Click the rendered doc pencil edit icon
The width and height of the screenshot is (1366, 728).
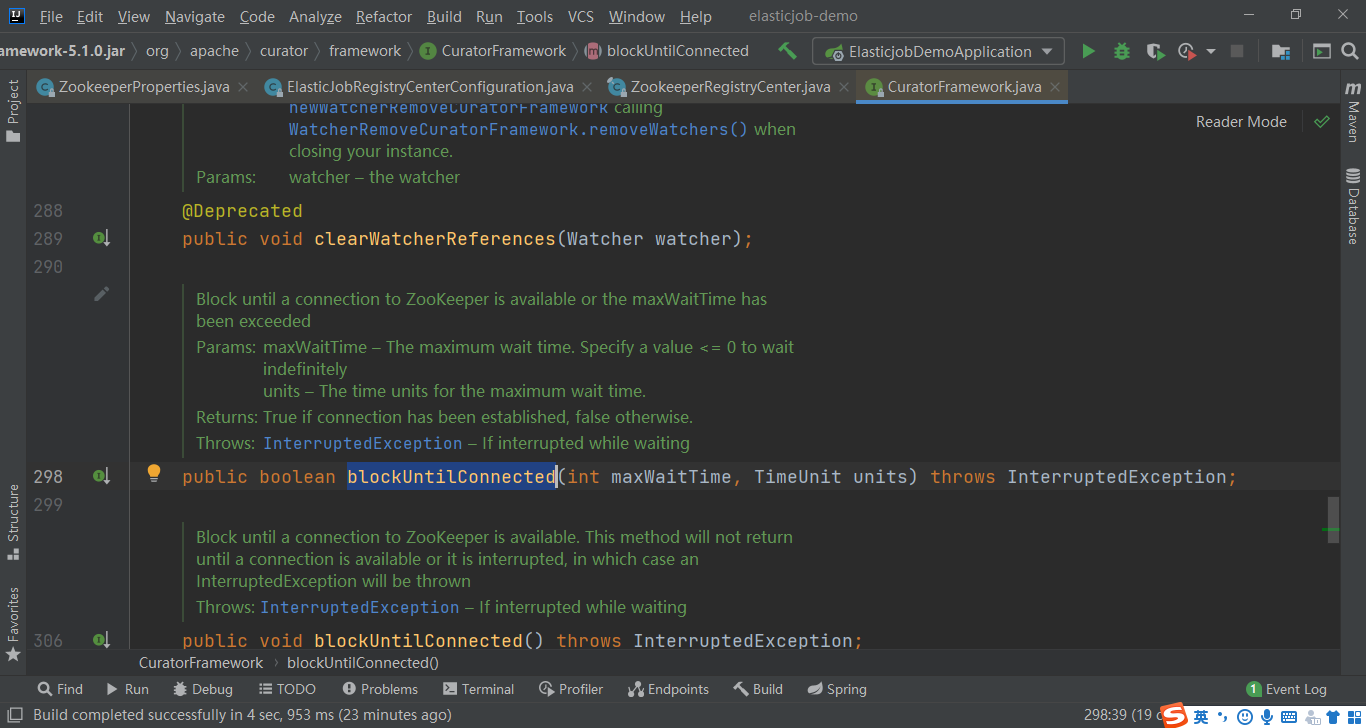[102, 294]
